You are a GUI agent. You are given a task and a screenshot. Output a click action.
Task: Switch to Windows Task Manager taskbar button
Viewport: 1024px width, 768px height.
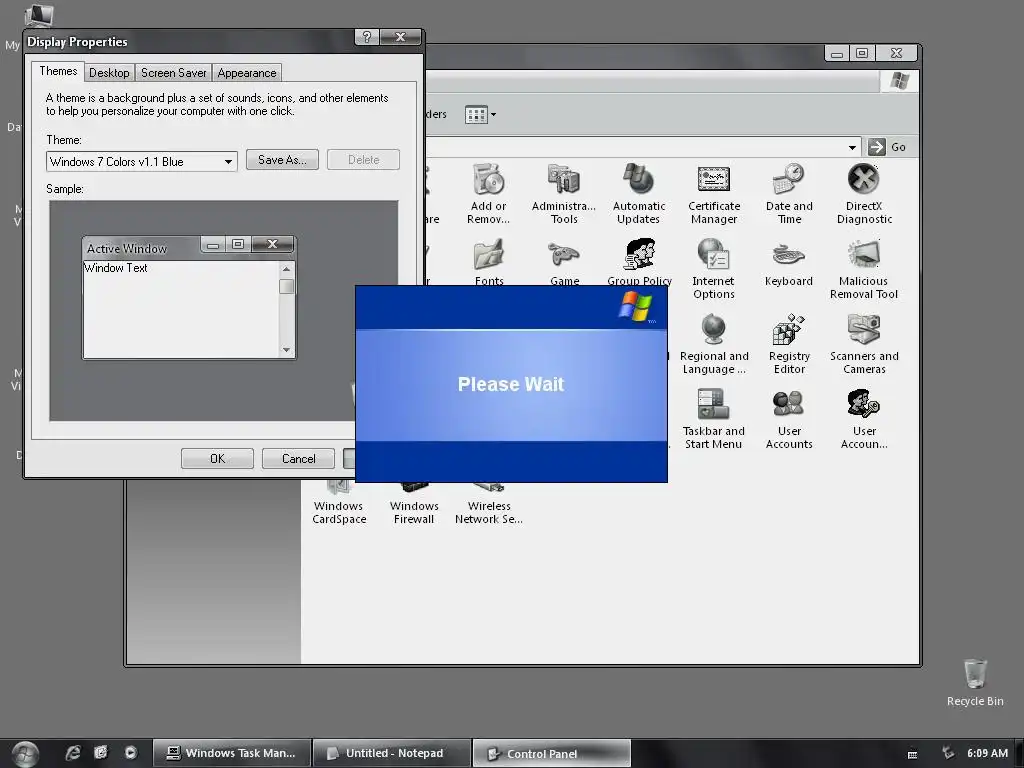click(x=232, y=753)
